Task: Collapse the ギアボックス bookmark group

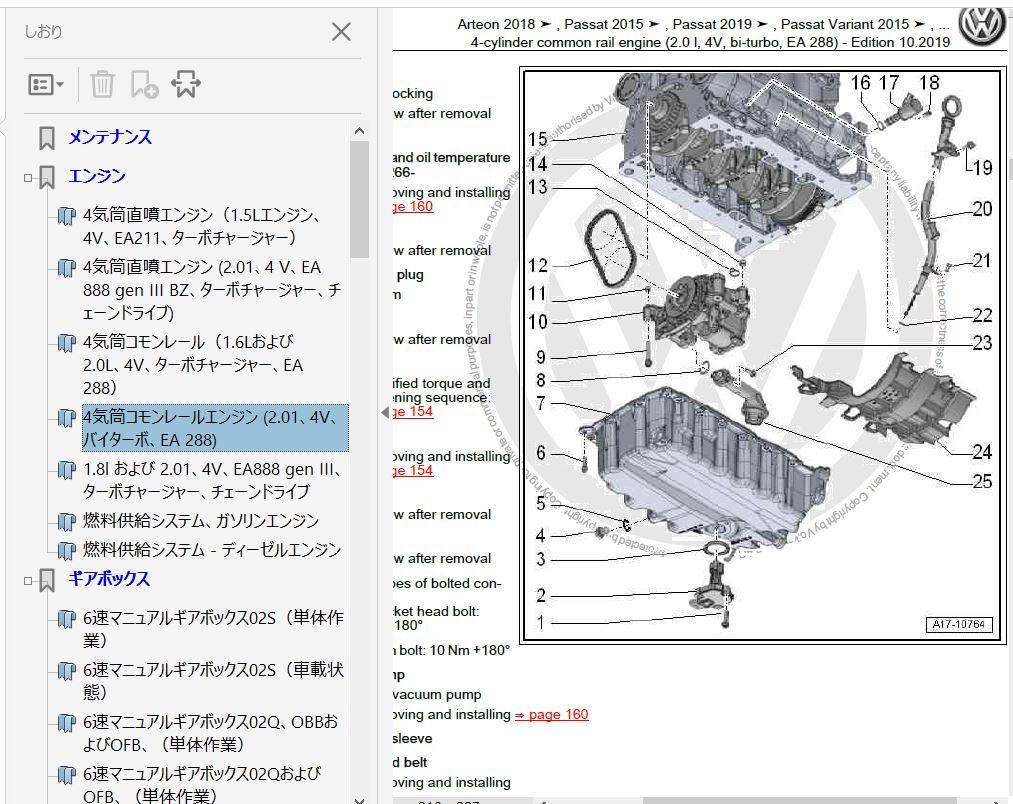Action: [x=28, y=580]
